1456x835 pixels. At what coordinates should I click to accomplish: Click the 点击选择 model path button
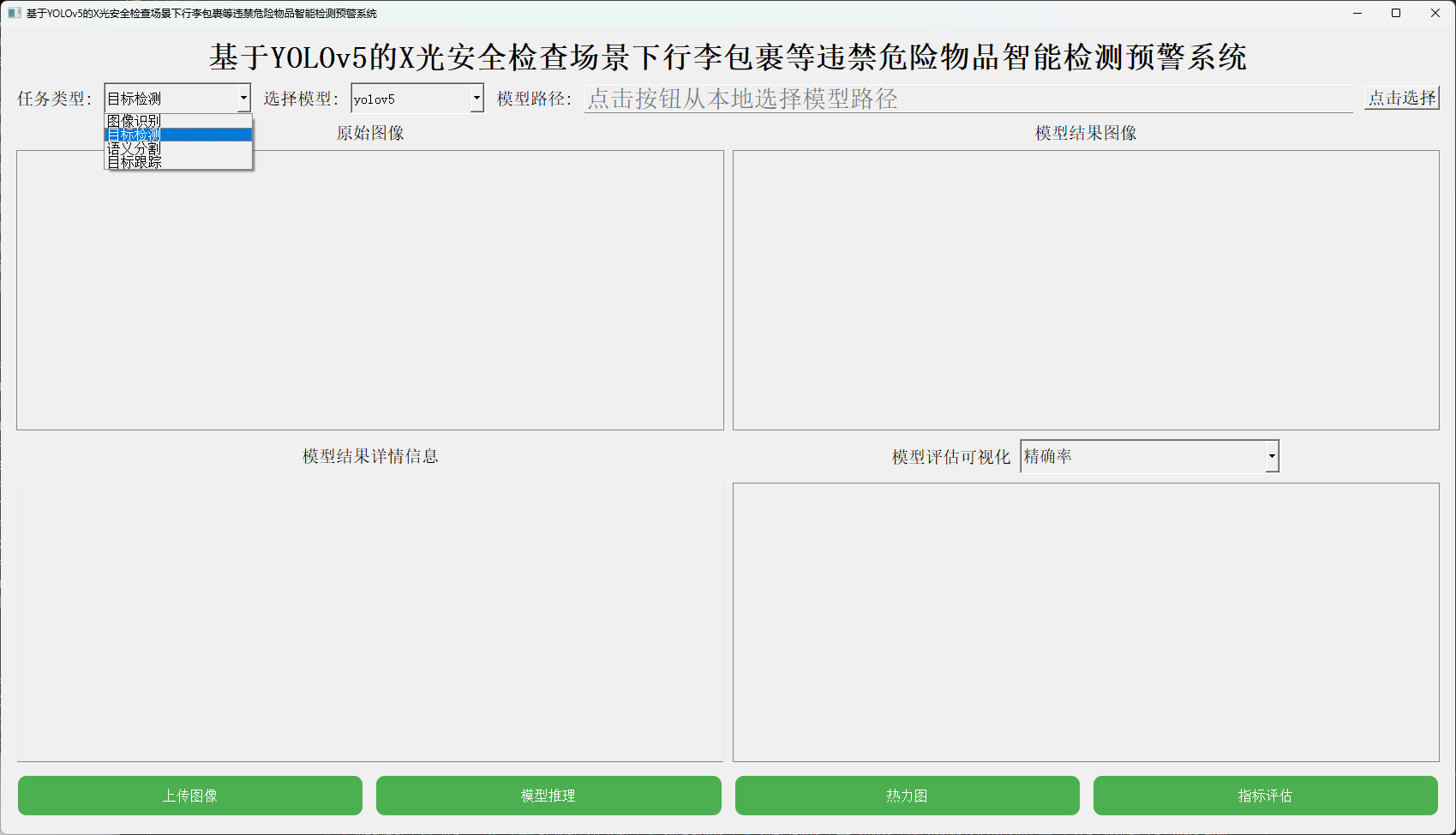1402,98
